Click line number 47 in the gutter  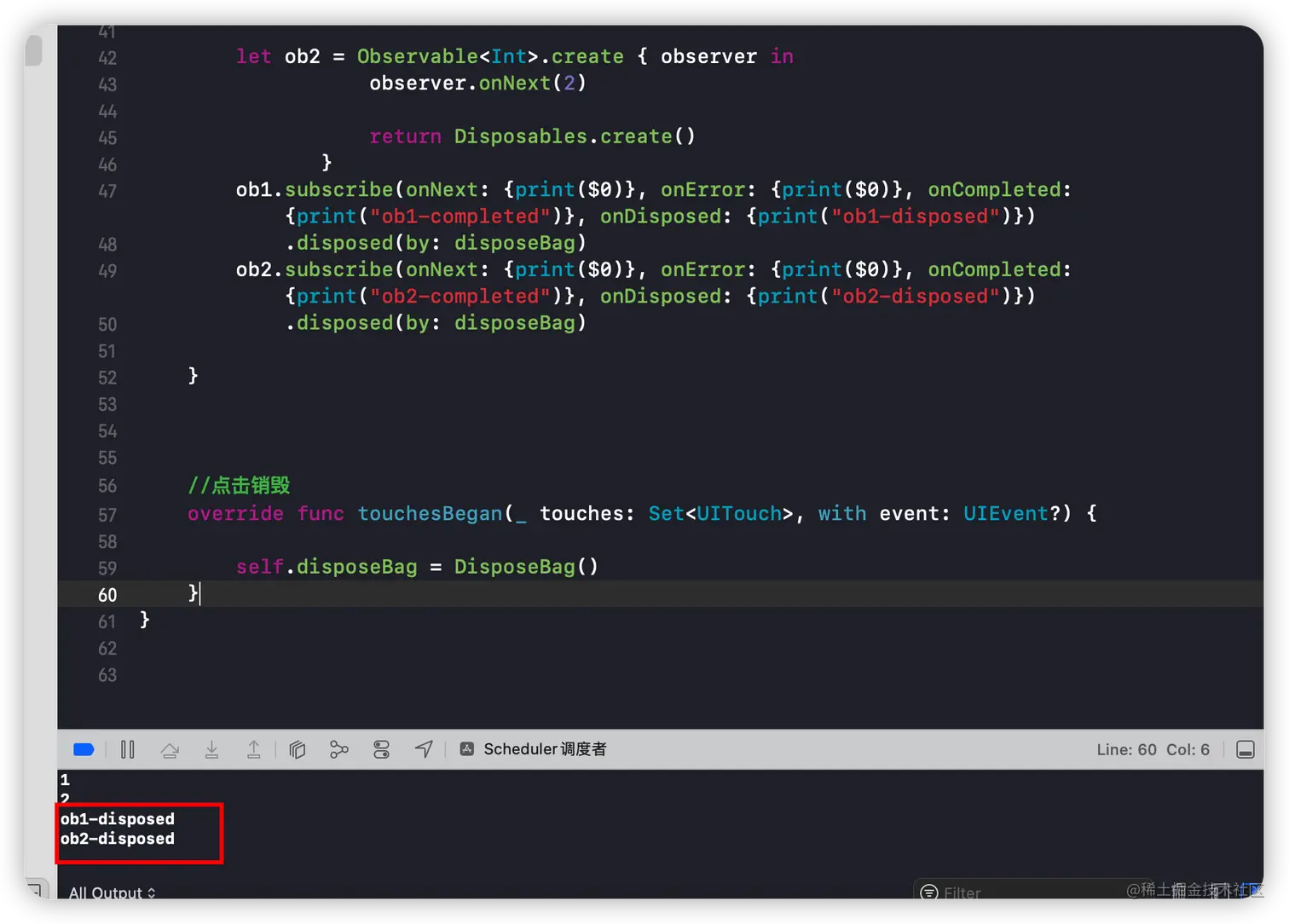click(107, 191)
